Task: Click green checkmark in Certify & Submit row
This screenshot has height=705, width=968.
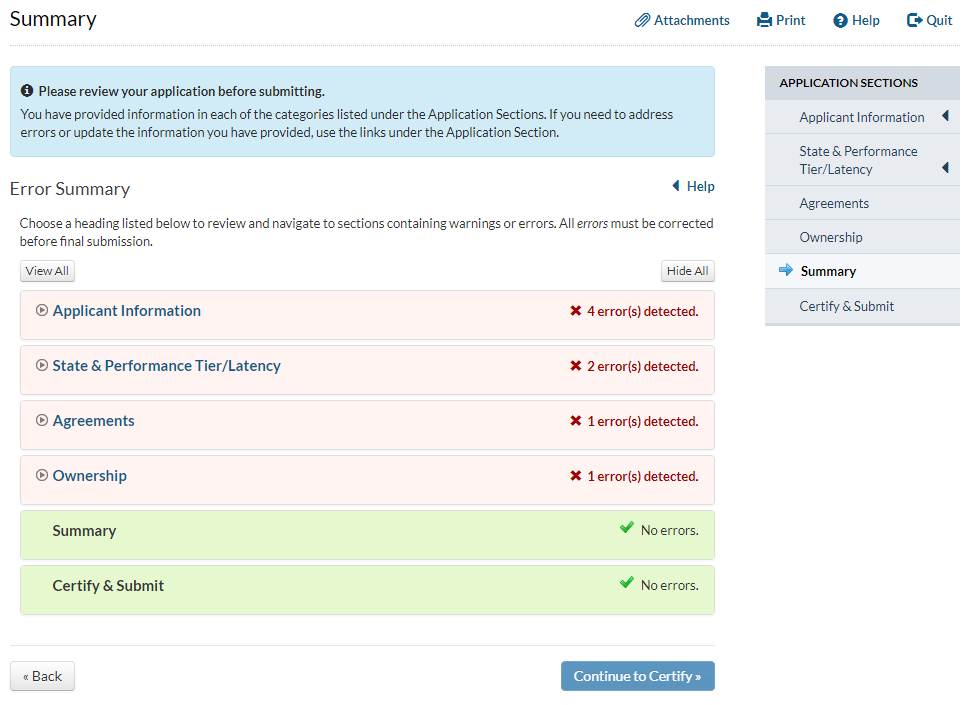Action: coord(627,583)
